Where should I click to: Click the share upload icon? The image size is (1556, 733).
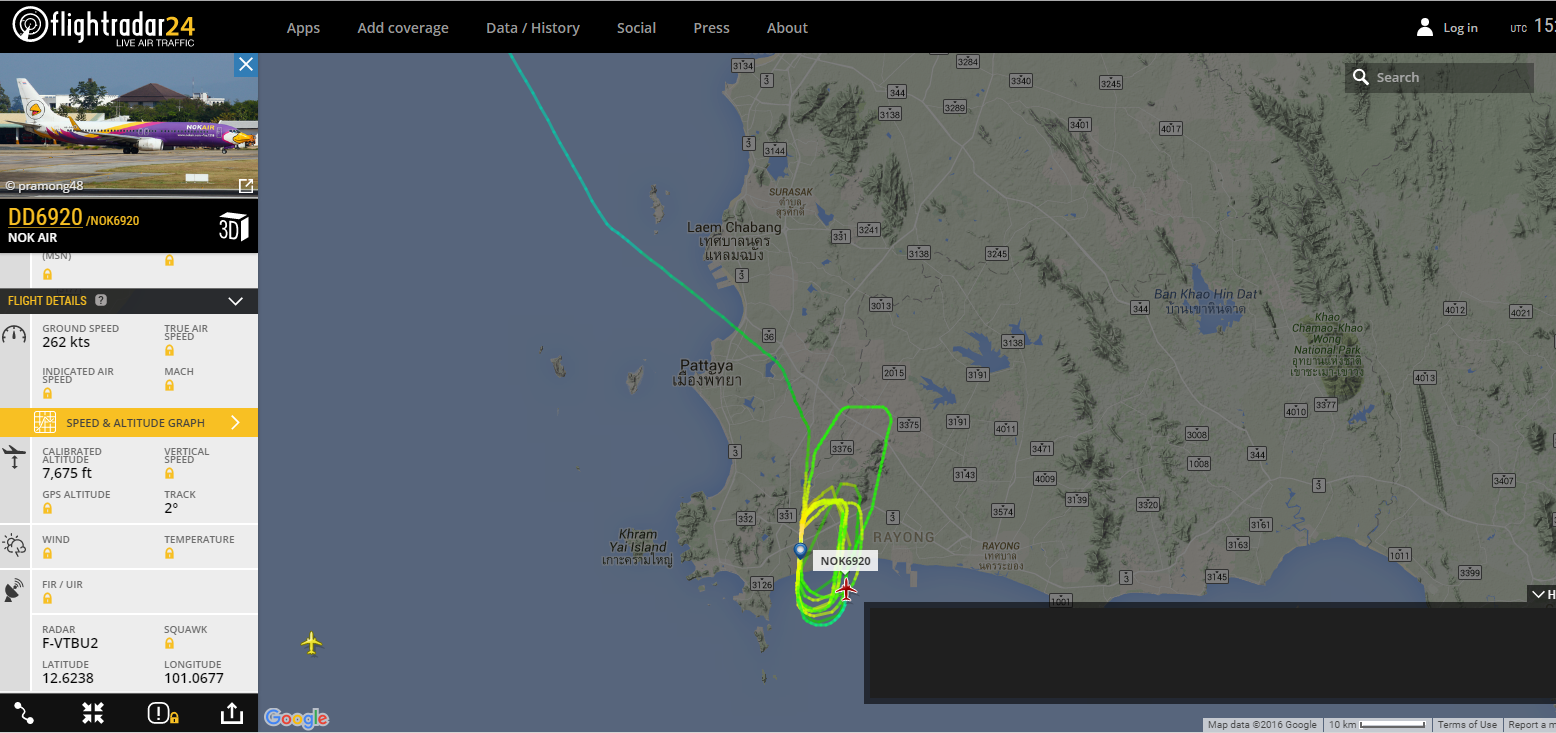[231, 713]
